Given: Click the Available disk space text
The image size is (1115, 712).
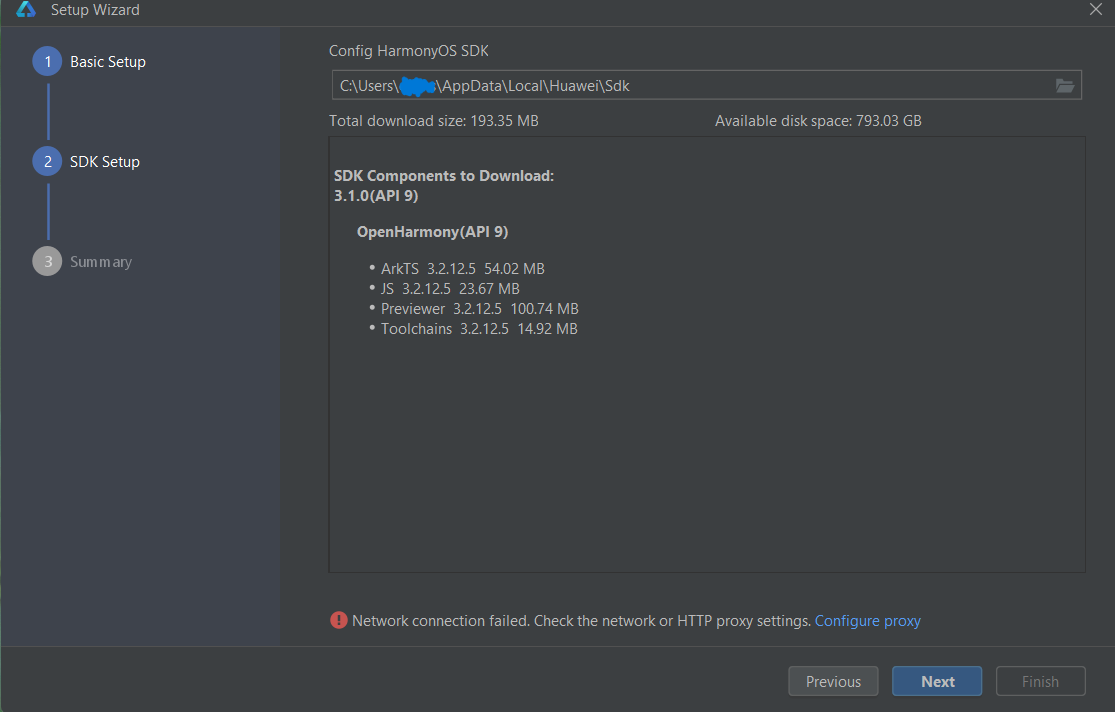Looking at the screenshot, I should tap(818, 121).
